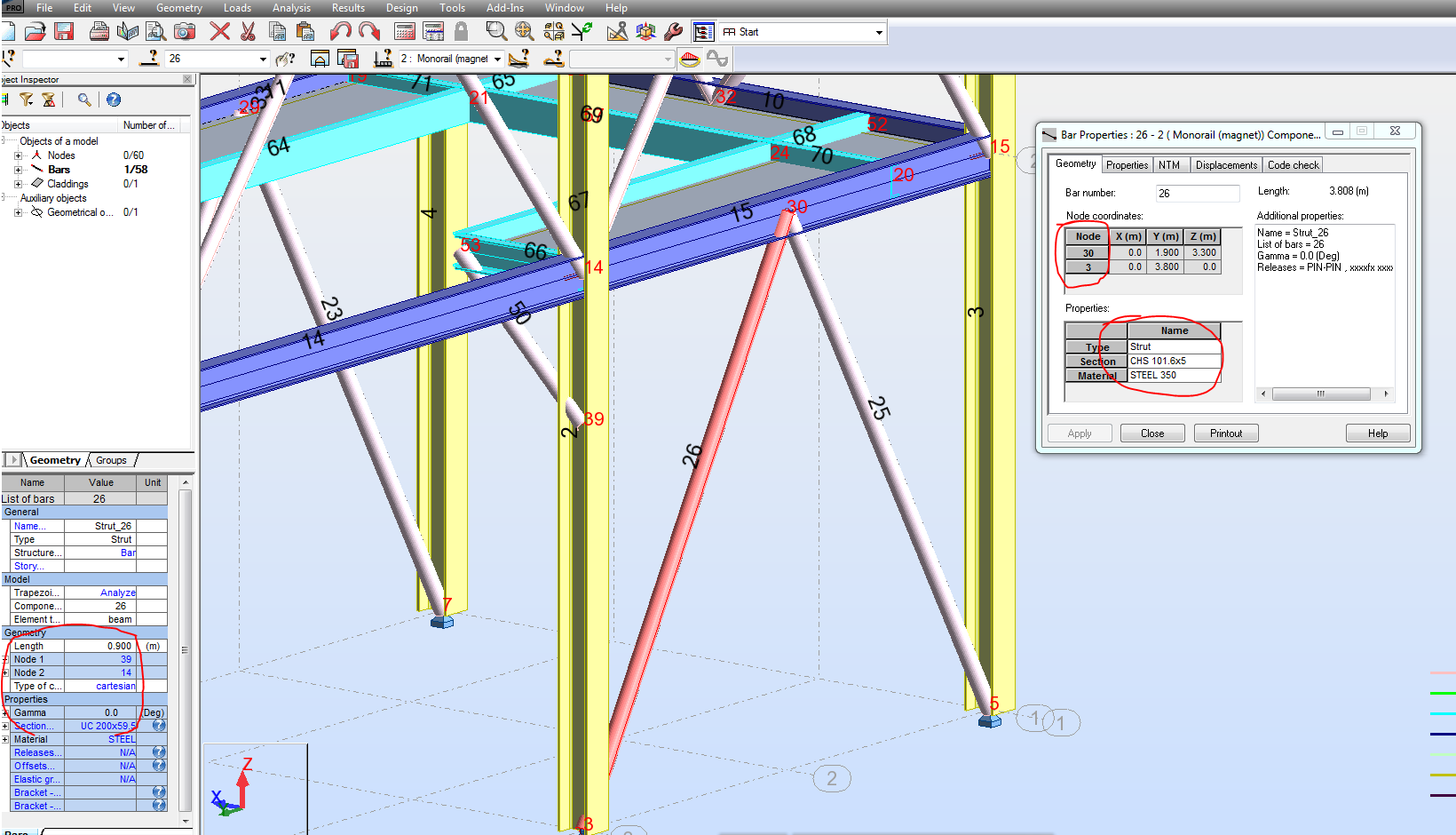Switch to Properties tab in Bar Properties
Viewport: 1456px width, 835px height.
pyautogui.click(x=1127, y=165)
